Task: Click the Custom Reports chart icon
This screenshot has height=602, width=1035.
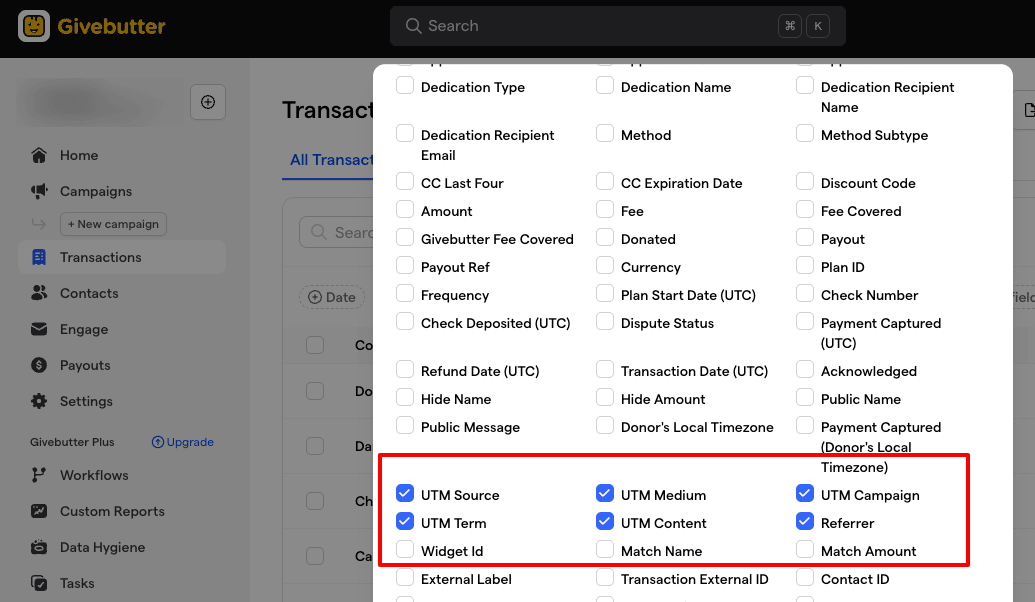Action: tap(39, 511)
